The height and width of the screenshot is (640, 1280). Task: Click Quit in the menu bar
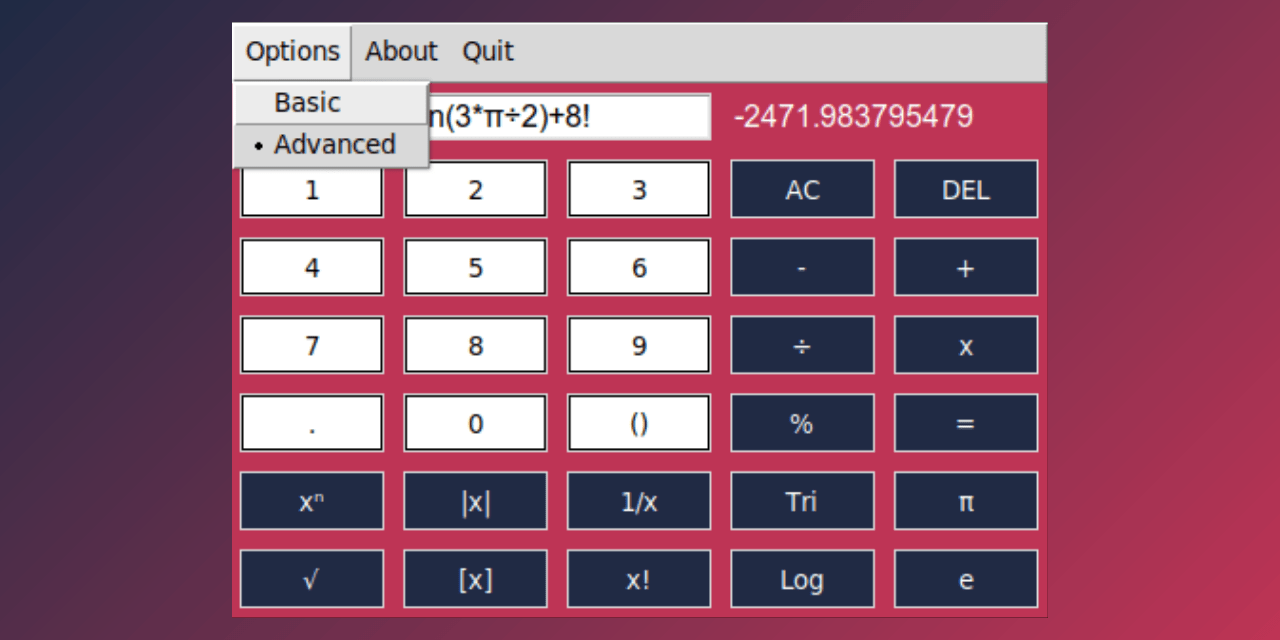[487, 51]
